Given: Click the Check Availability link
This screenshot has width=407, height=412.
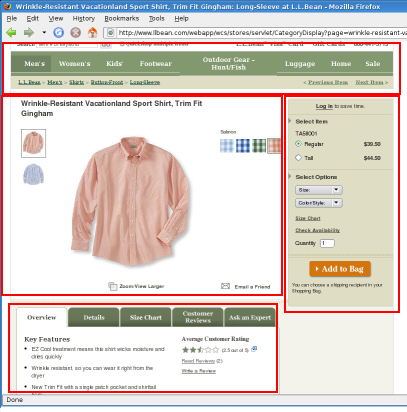Looking at the screenshot, I should point(317,230).
